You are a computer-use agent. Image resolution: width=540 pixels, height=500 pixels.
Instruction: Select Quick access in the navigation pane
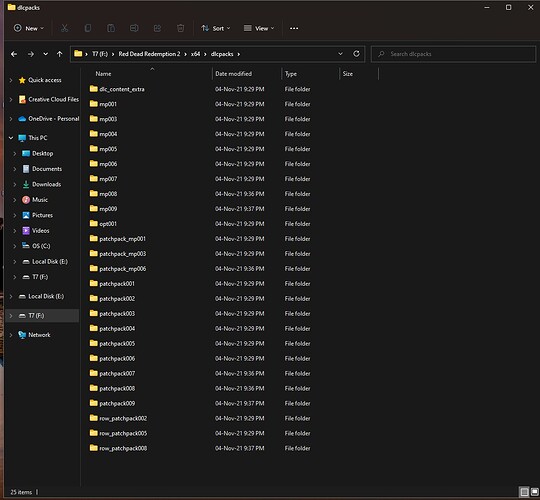44,80
